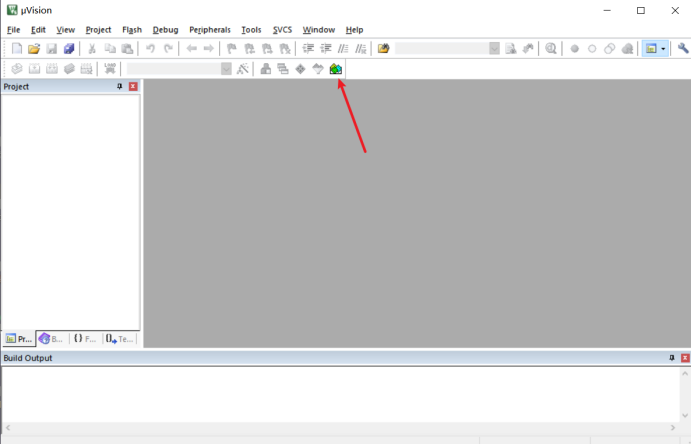Screen dimensions: 692x444
Task: Click the Uncomment Selection icon
Action: click(361, 49)
